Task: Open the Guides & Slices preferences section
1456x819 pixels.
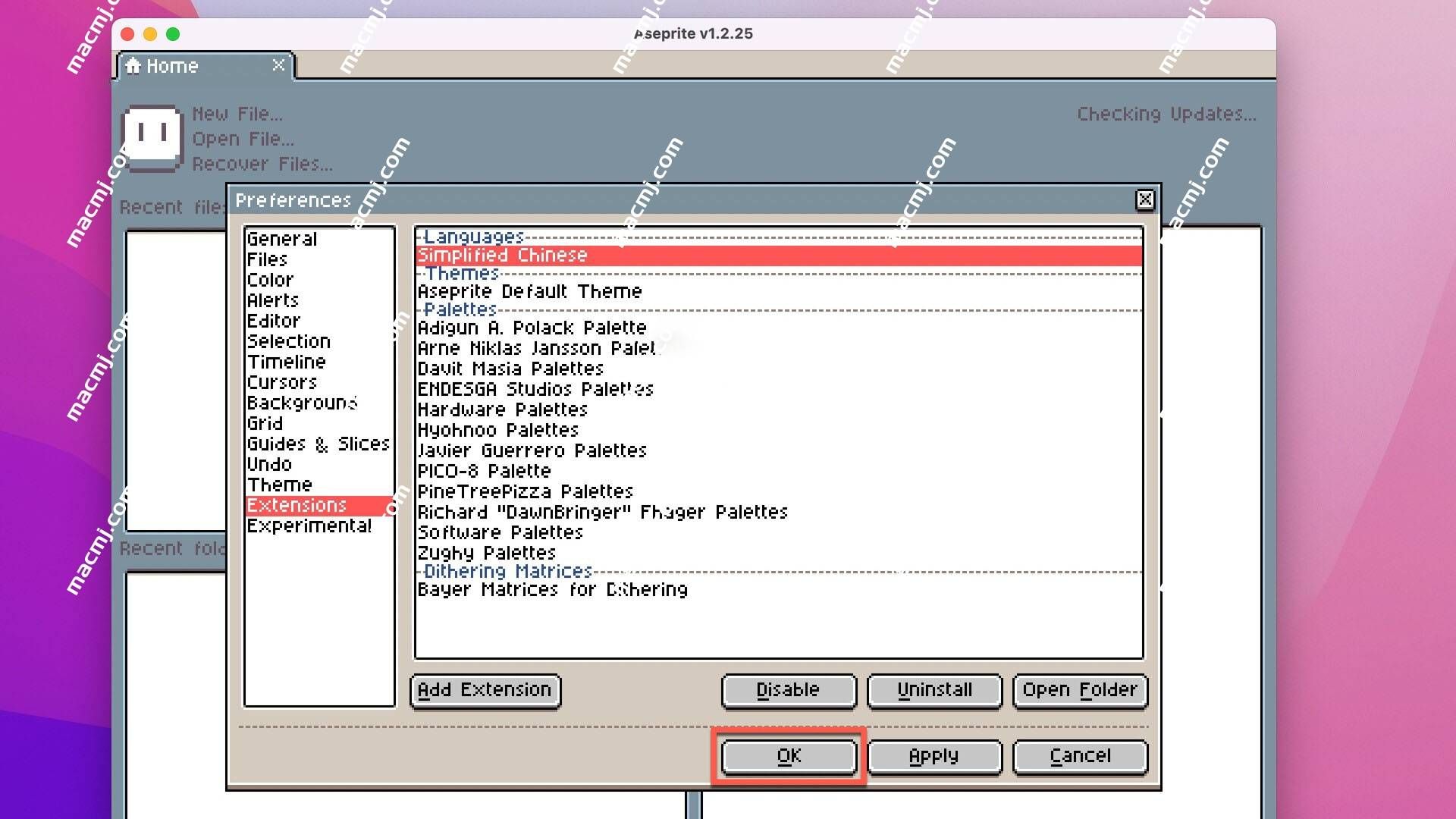Action: (x=319, y=444)
